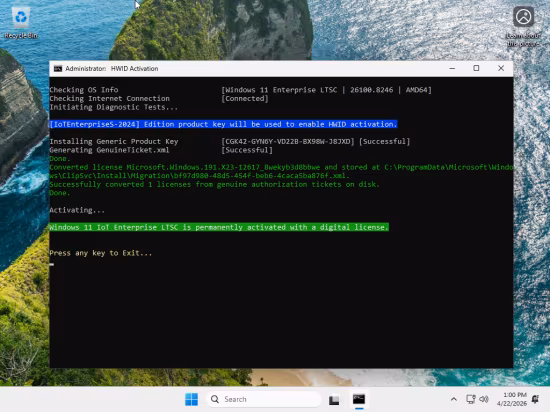Open the notifications bell icon
Screen dimensions: 550x412
click(536, 399)
